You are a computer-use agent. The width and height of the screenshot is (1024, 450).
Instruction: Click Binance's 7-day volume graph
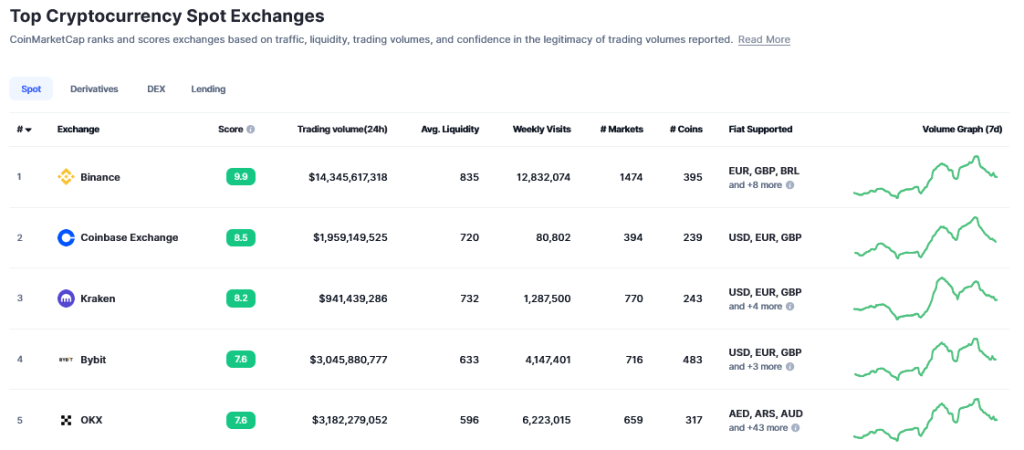click(925, 178)
